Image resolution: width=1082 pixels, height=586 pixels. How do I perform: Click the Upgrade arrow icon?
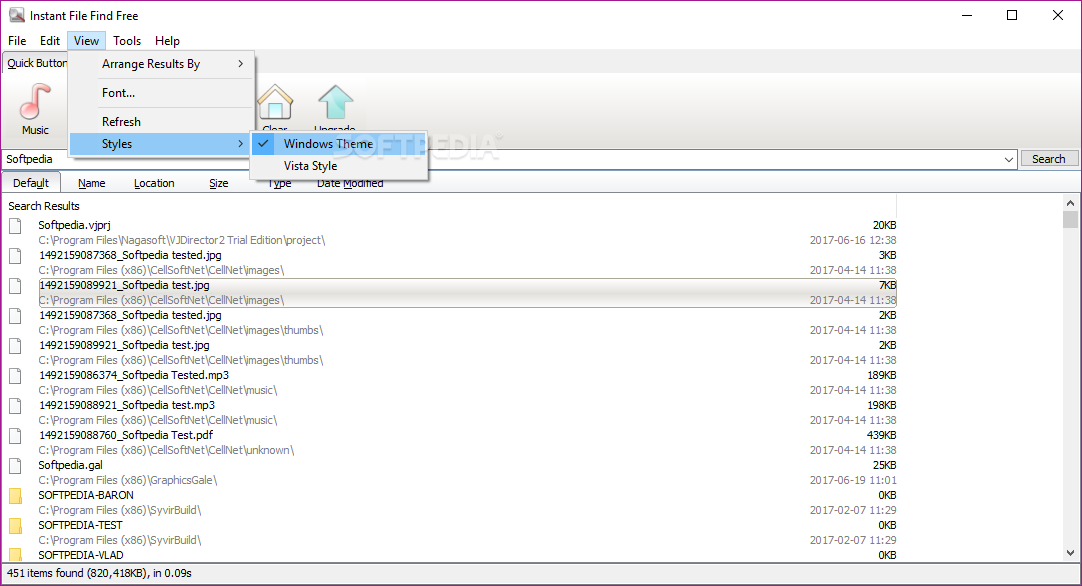[x=335, y=101]
